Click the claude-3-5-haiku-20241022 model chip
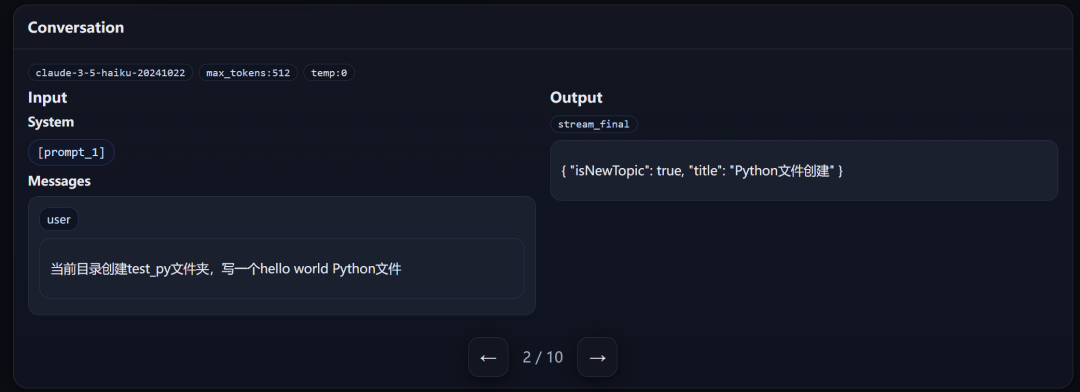This screenshot has width=1080, height=392. (110, 72)
